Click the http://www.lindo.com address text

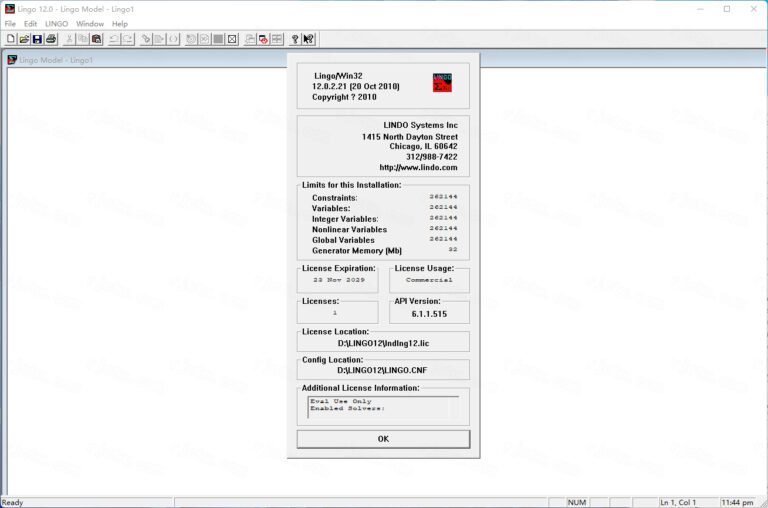[x=418, y=167]
